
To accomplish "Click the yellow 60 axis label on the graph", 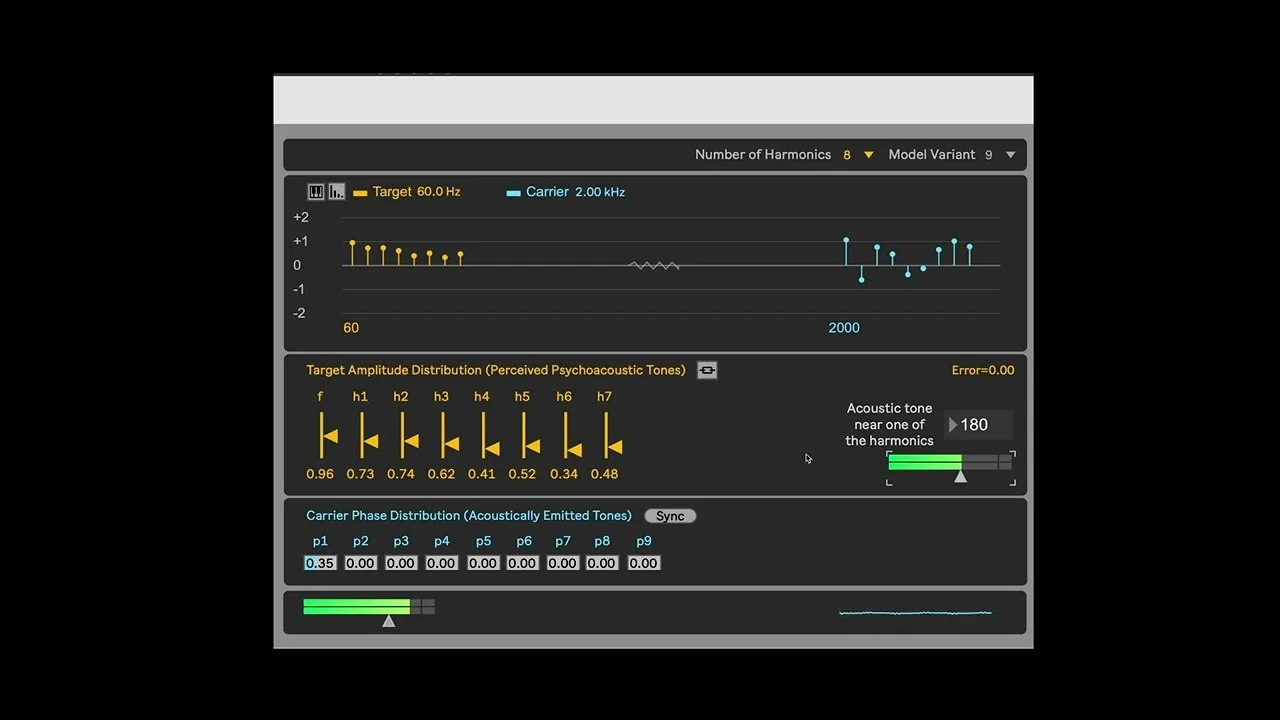I will (351, 328).
